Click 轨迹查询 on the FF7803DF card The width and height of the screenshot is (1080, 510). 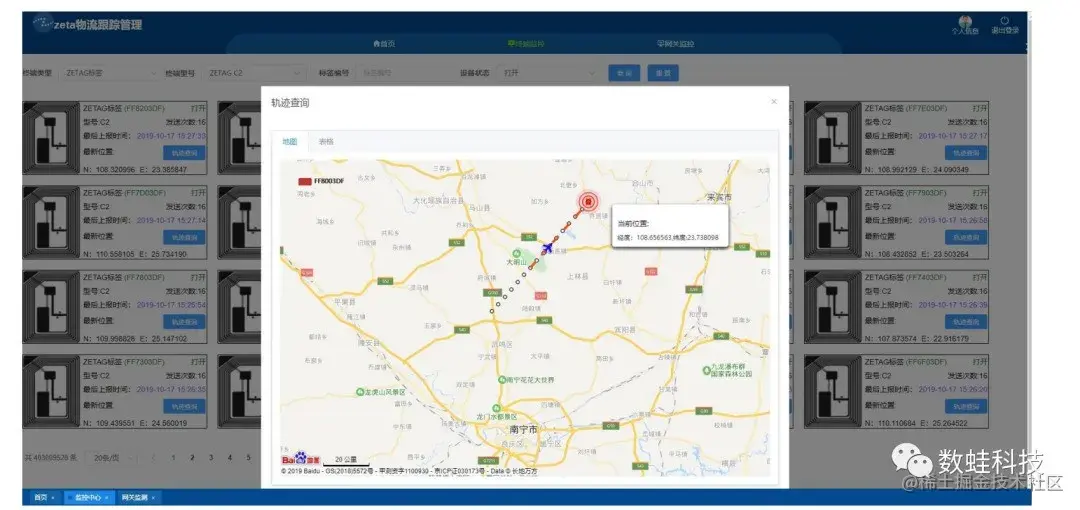[x=184, y=322]
